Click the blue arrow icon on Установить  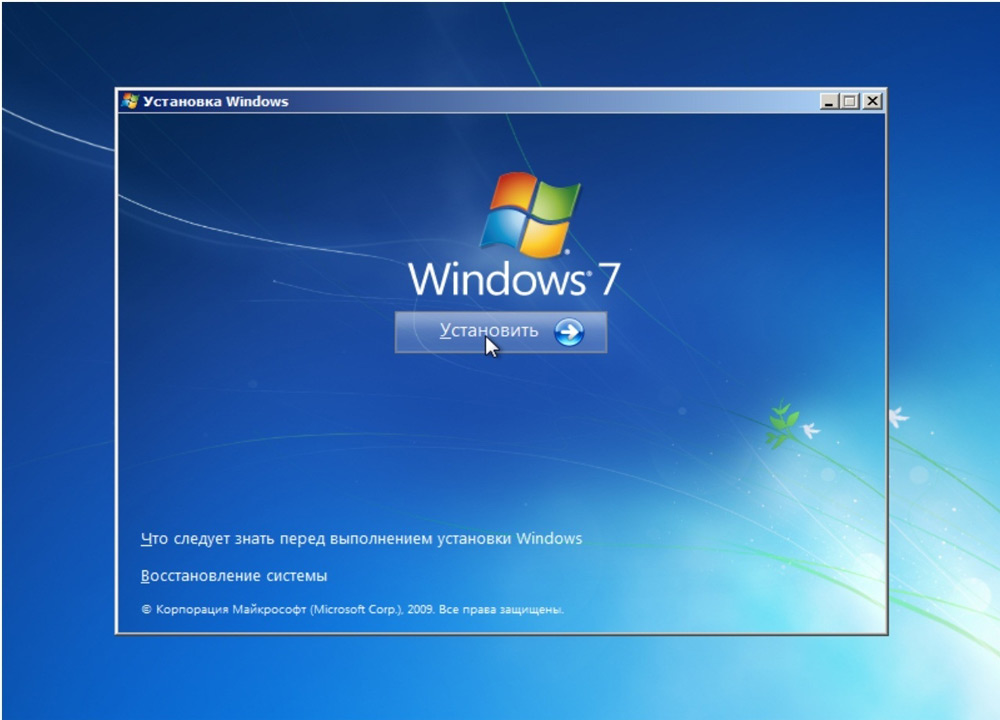pyautogui.click(x=568, y=332)
